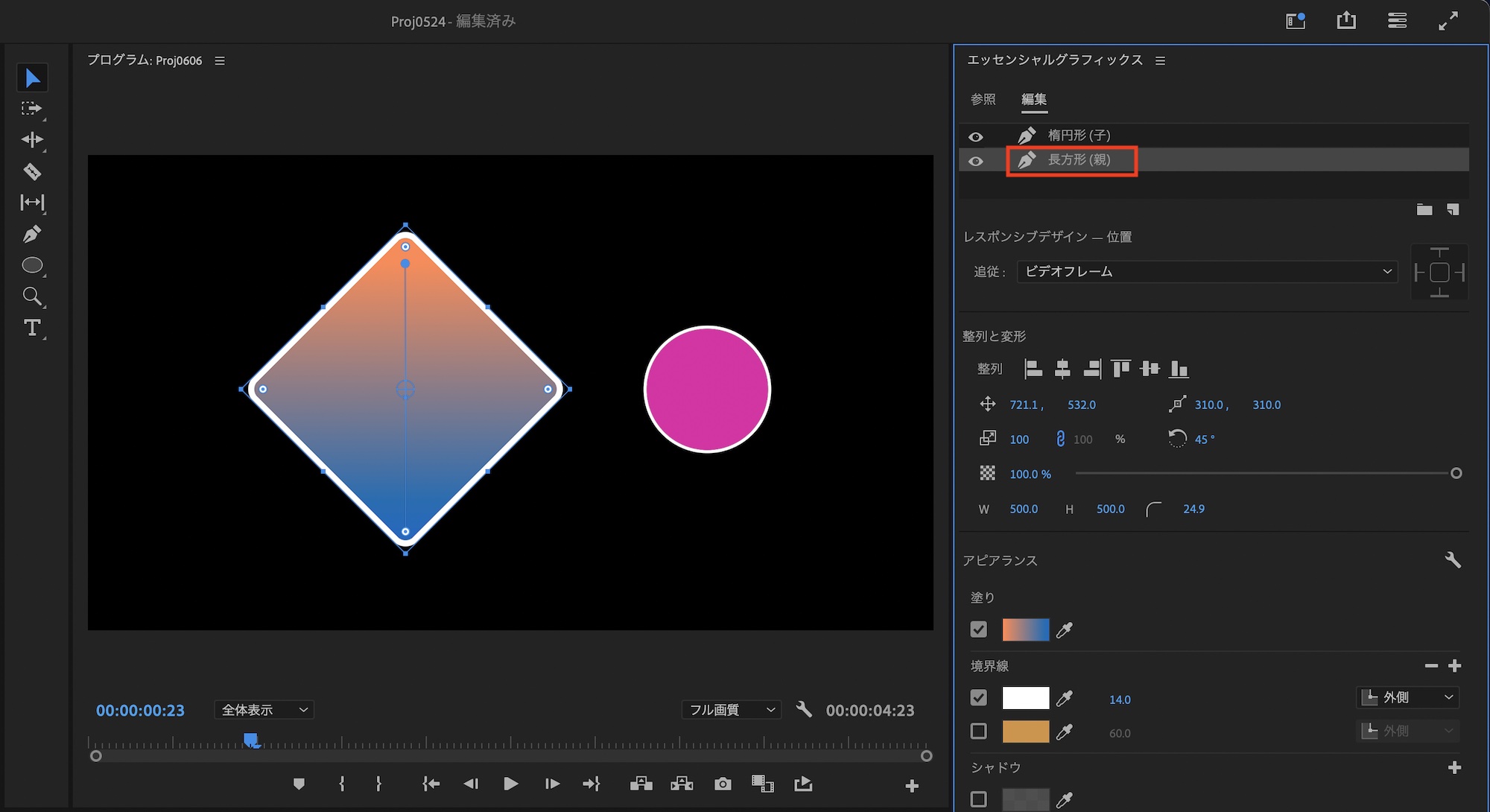Enable the shadow (シャドウ) checkbox
The width and height of the screenshot is (1490, 812).
pyautogui.click(x=979, y=799)
